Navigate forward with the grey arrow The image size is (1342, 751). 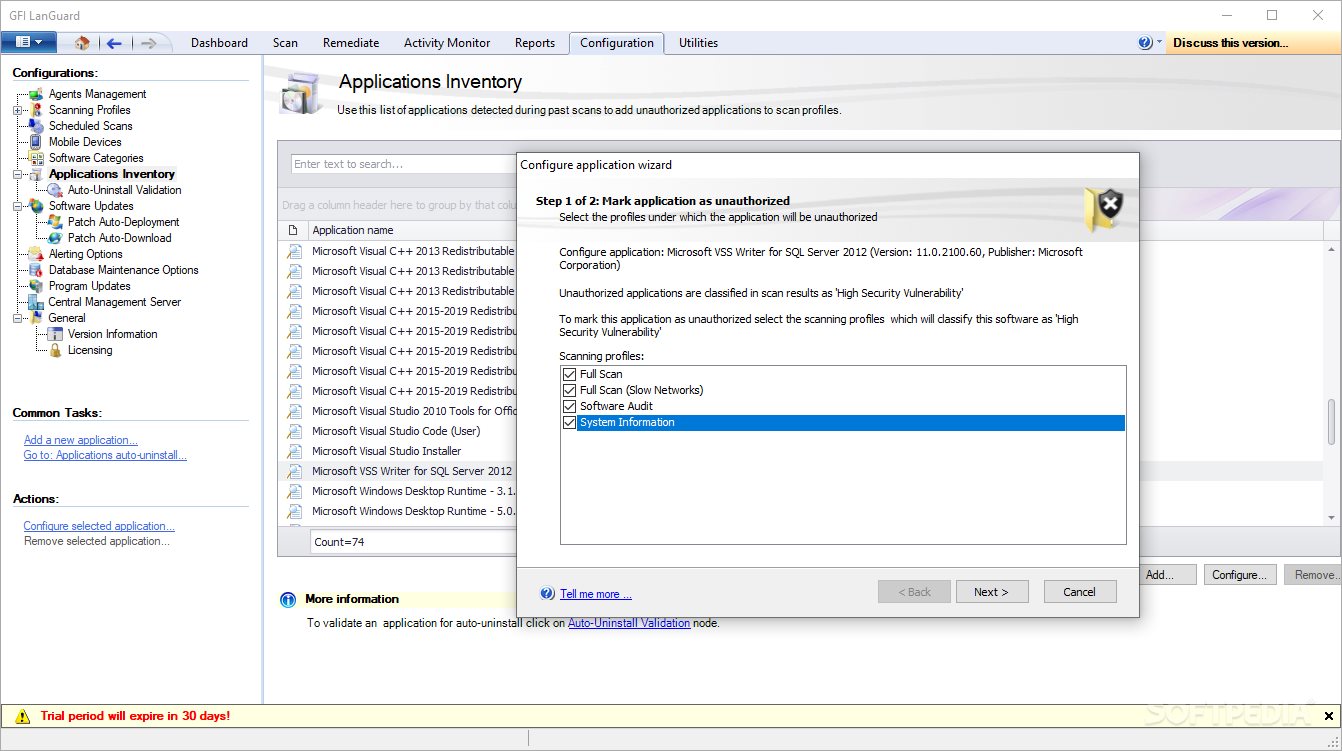tap(148, 43)
